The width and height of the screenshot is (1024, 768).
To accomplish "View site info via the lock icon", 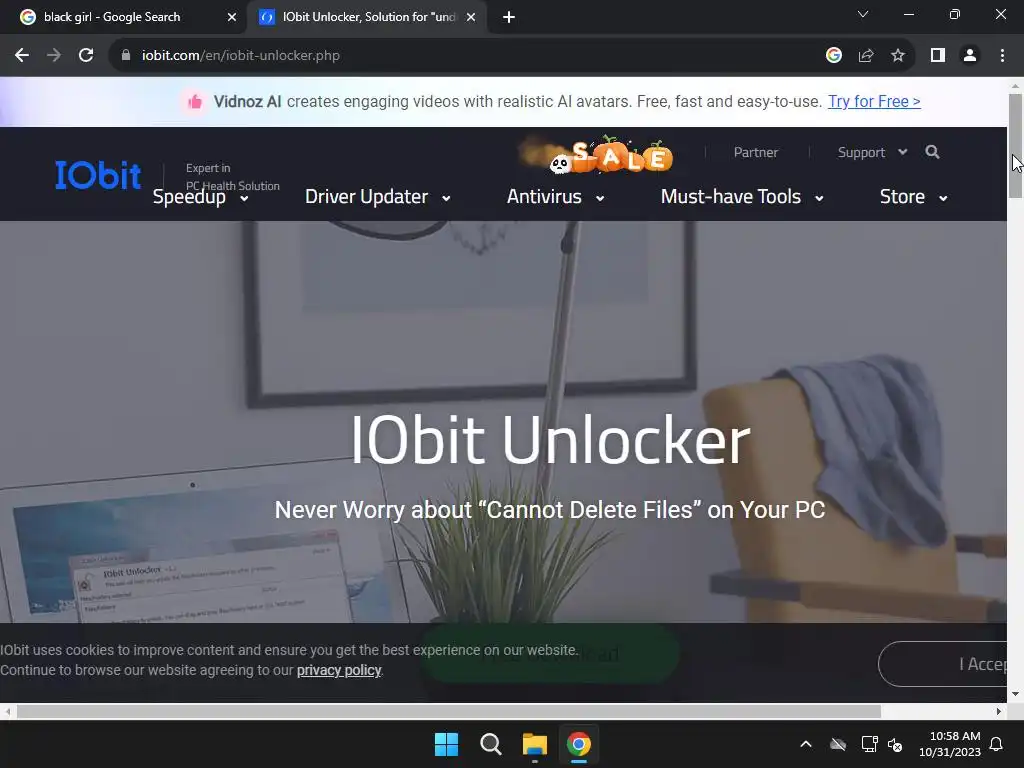I will click(x=126, y=56).
